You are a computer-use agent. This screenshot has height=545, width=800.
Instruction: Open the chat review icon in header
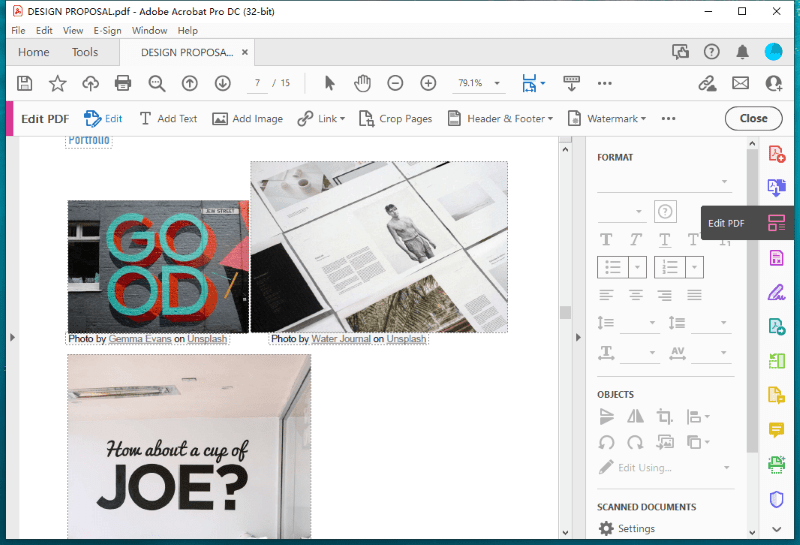(680, 52)
